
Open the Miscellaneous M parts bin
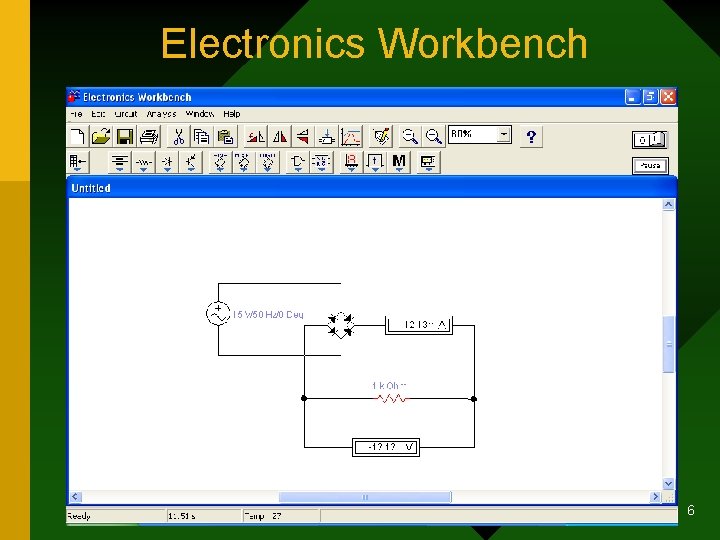(x=399, y=162)
